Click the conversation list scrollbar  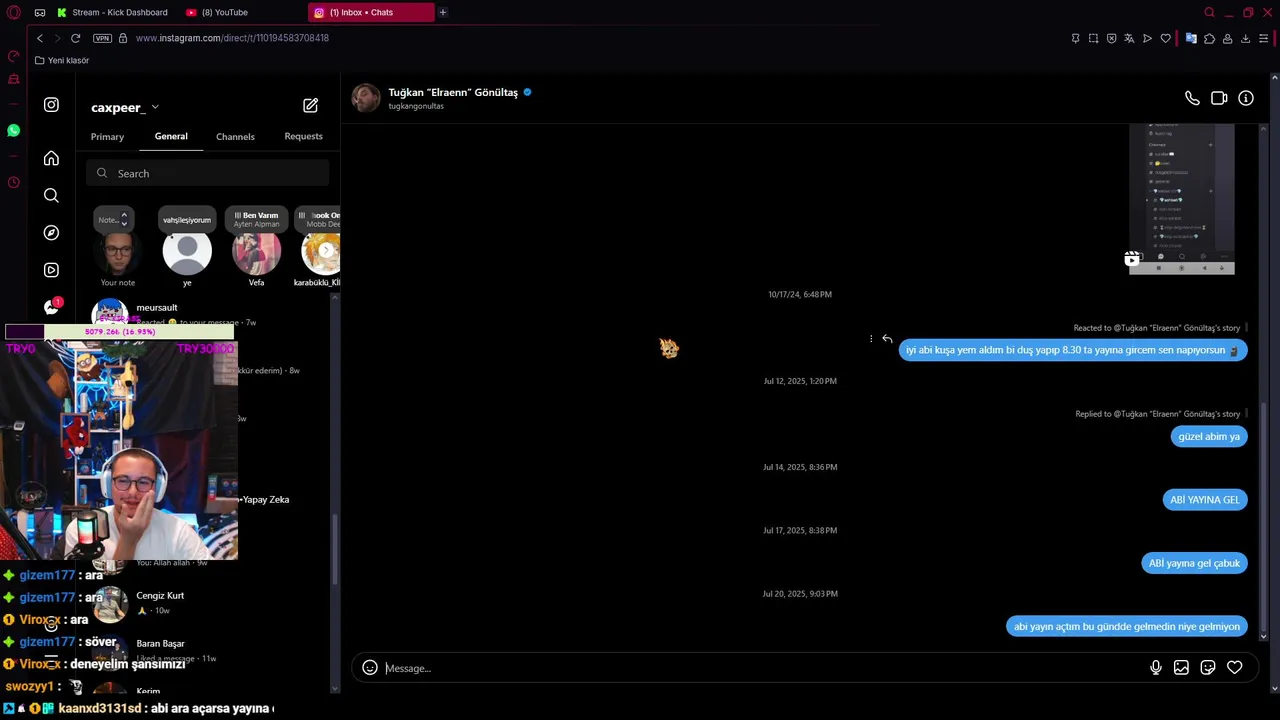click(335, 548)
